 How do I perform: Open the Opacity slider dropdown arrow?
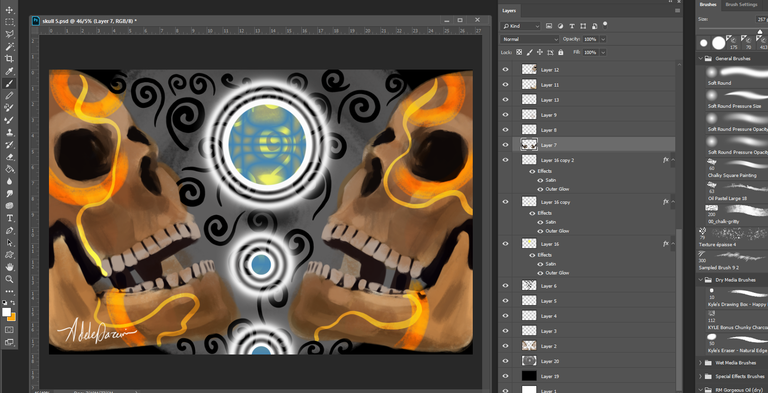(x=603, y=39)
